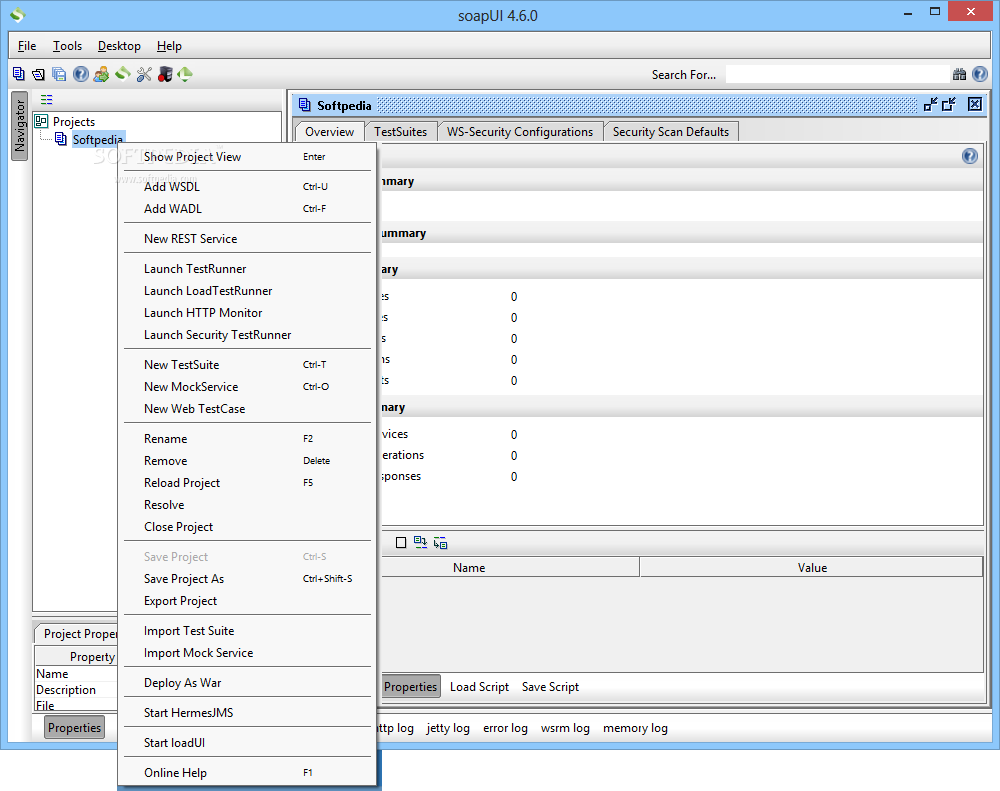Click the green soapUI Pro diamond icon

(122, 75)
